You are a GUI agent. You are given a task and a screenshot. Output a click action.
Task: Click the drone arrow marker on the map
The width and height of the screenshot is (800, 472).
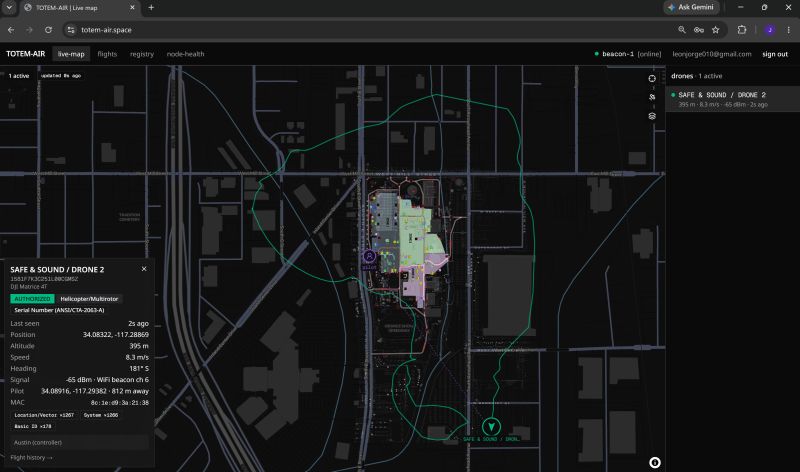491,427
